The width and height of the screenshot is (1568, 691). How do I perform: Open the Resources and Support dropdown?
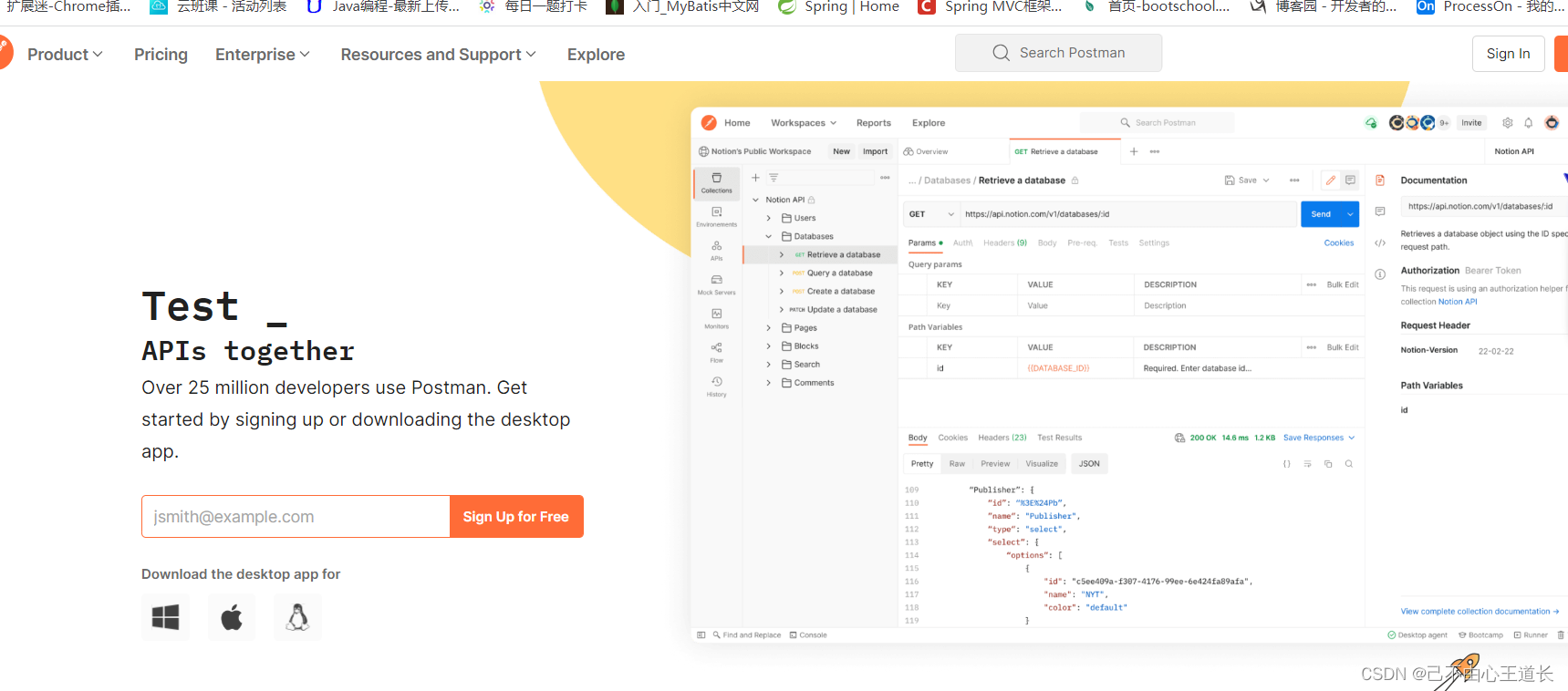point(438,55)
